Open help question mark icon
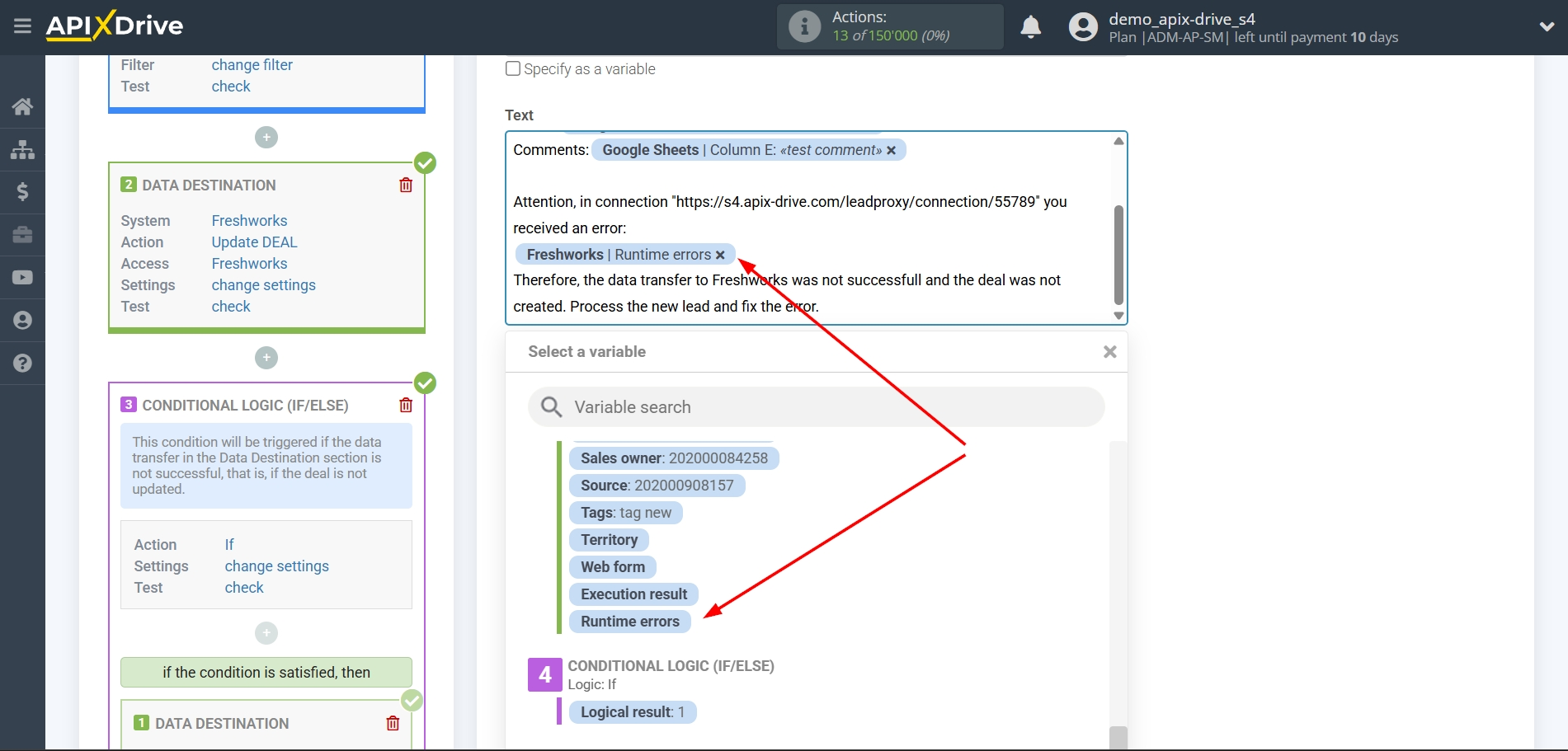Screen dimensions: 1568x751 22,363
